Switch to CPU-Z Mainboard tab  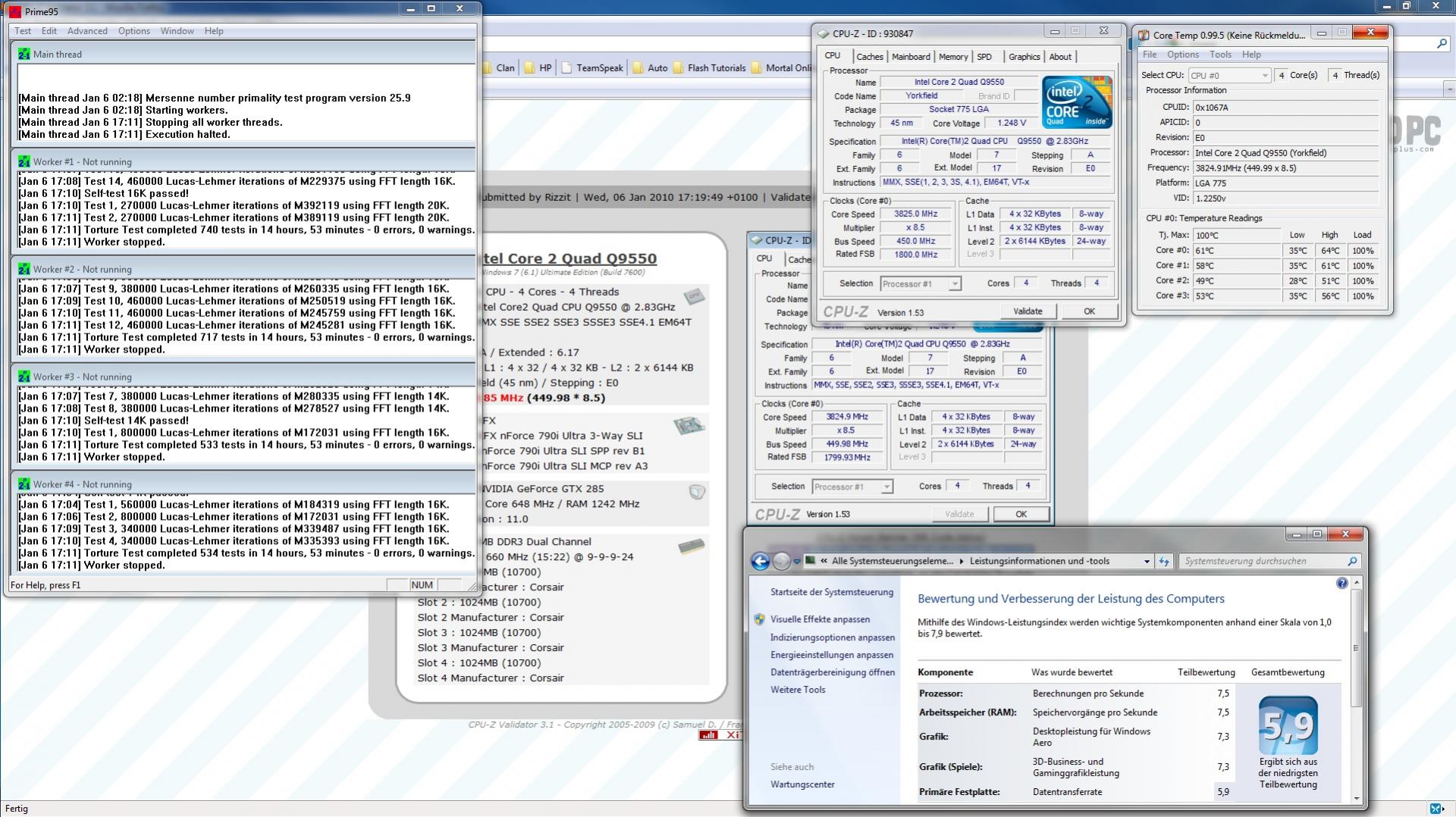click(910, 57)
